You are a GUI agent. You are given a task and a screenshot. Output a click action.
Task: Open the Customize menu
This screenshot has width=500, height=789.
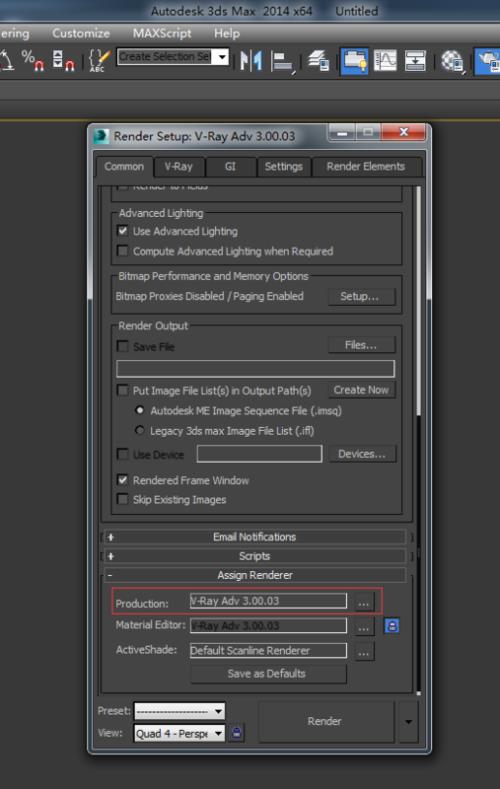tap(80, 33)
